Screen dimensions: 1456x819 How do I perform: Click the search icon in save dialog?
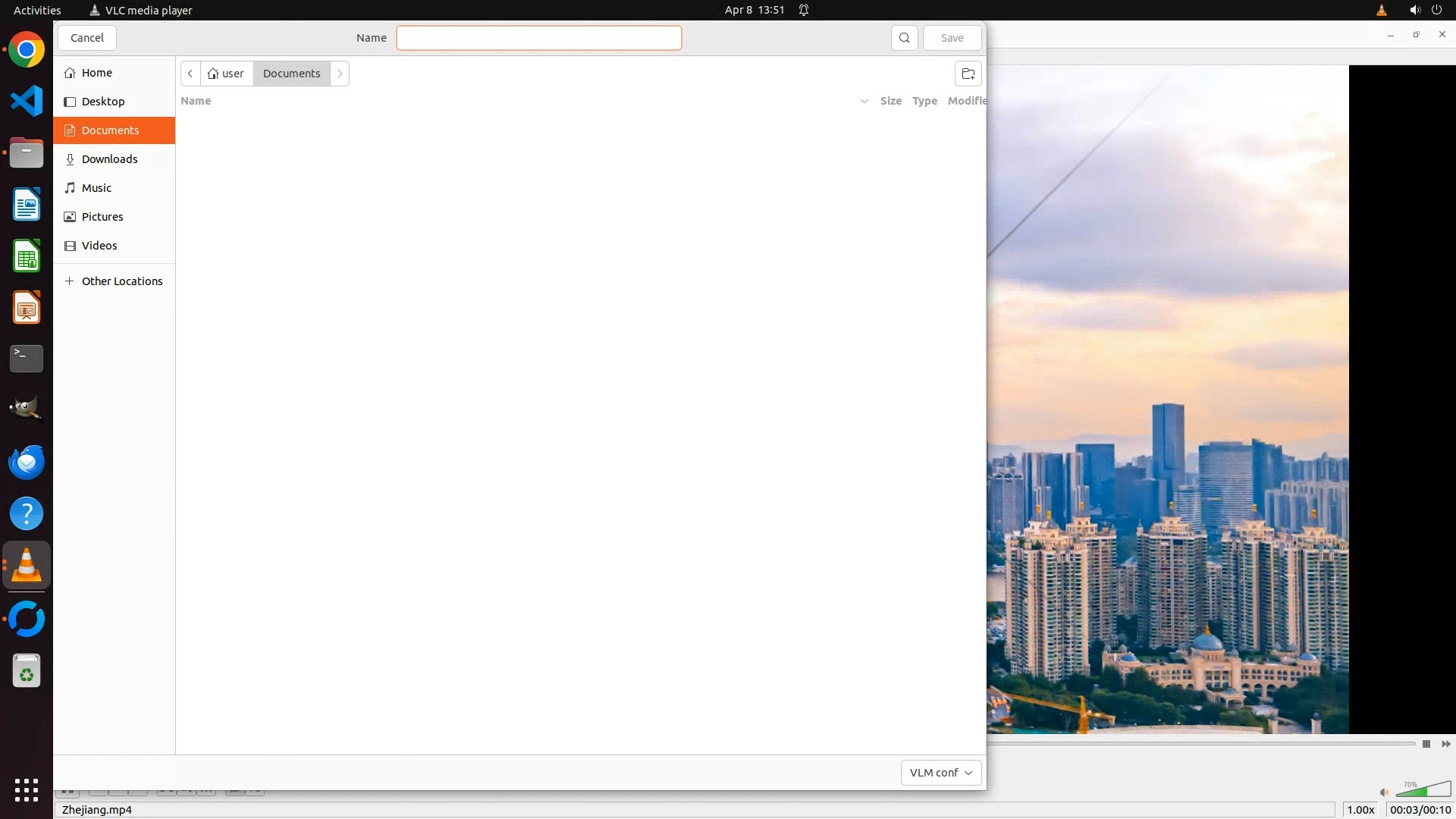tap(904, 38)
